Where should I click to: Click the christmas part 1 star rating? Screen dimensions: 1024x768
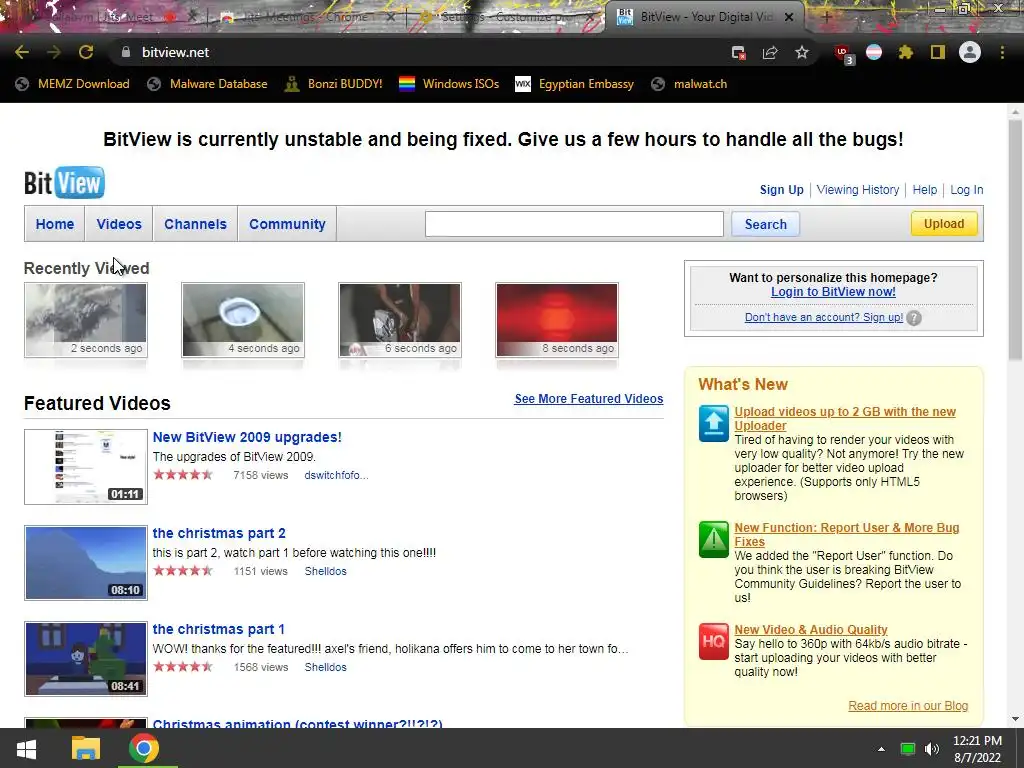(183, 667)
